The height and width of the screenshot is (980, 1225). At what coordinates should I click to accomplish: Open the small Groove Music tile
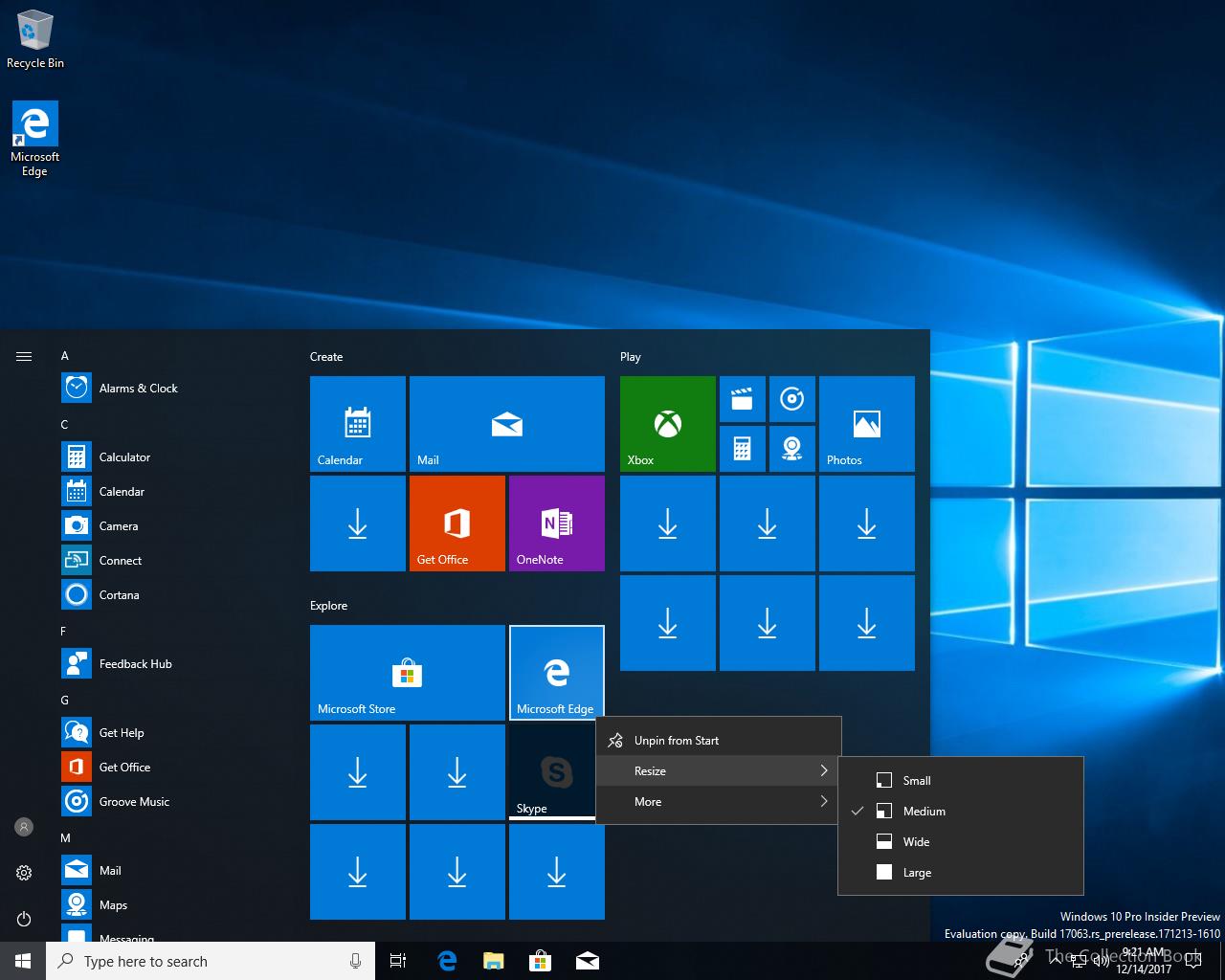pyautogui.click(x=792, y=399)
